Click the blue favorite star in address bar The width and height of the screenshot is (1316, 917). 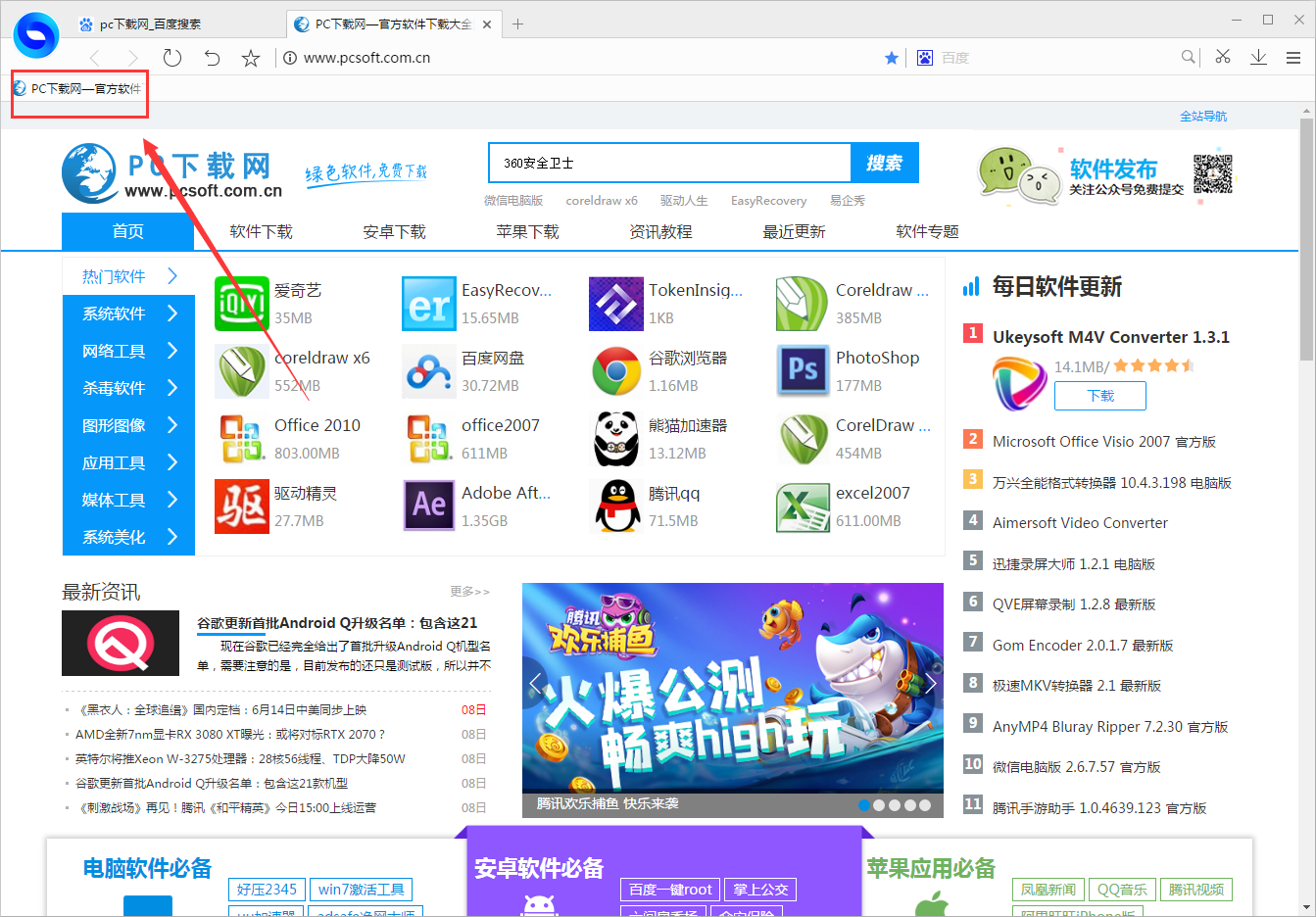[x=892, y=58]
